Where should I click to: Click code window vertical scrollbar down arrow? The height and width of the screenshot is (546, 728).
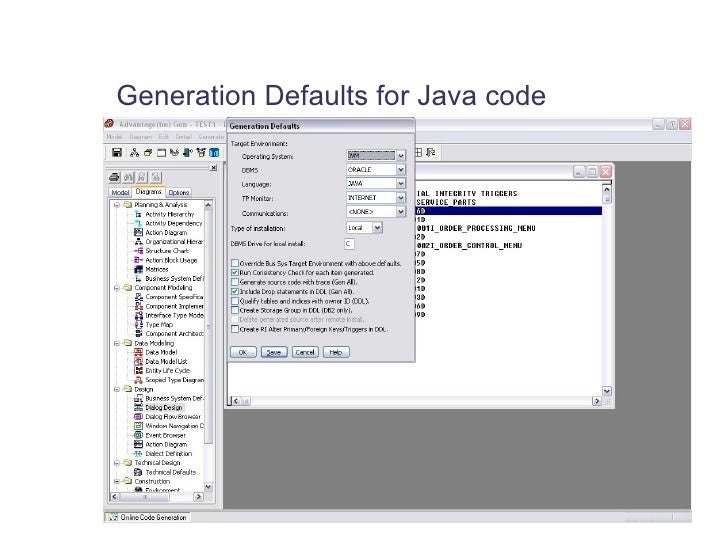606,391
